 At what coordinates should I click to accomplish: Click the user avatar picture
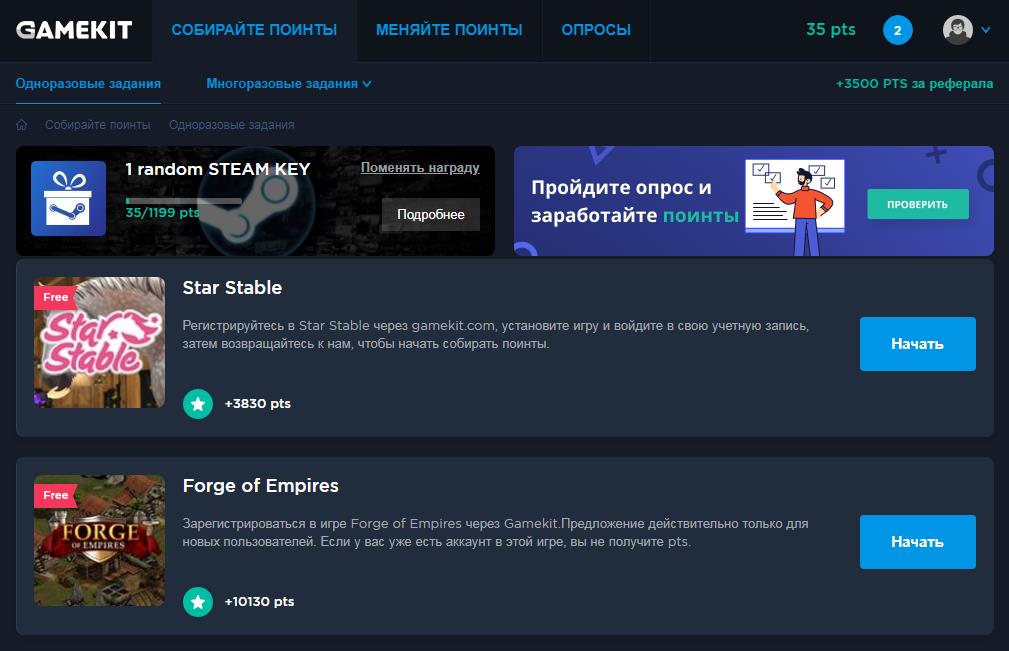click(x=958, y=30)
